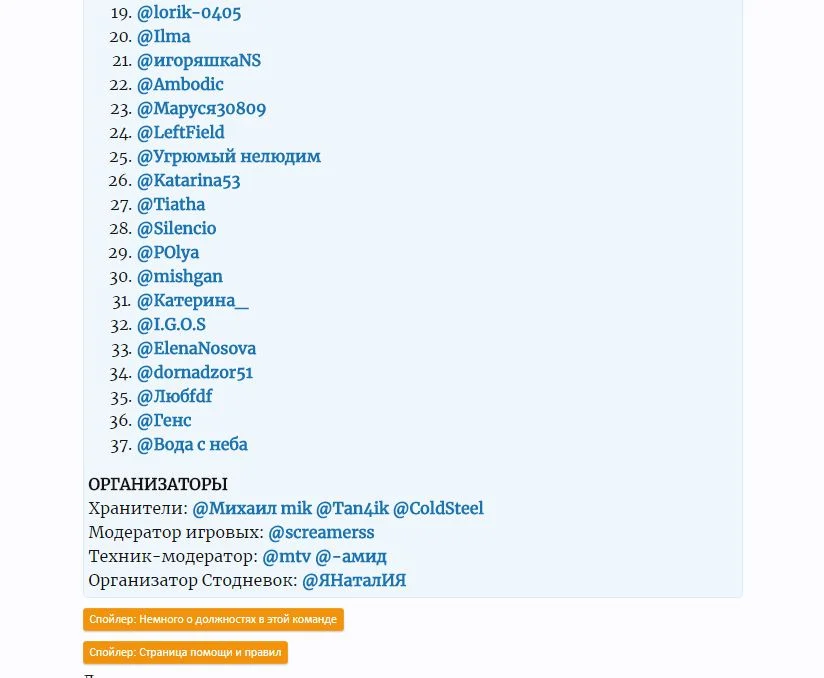Click the @Ilma mention link
The image size is (824, 678).
click(164, 37)
